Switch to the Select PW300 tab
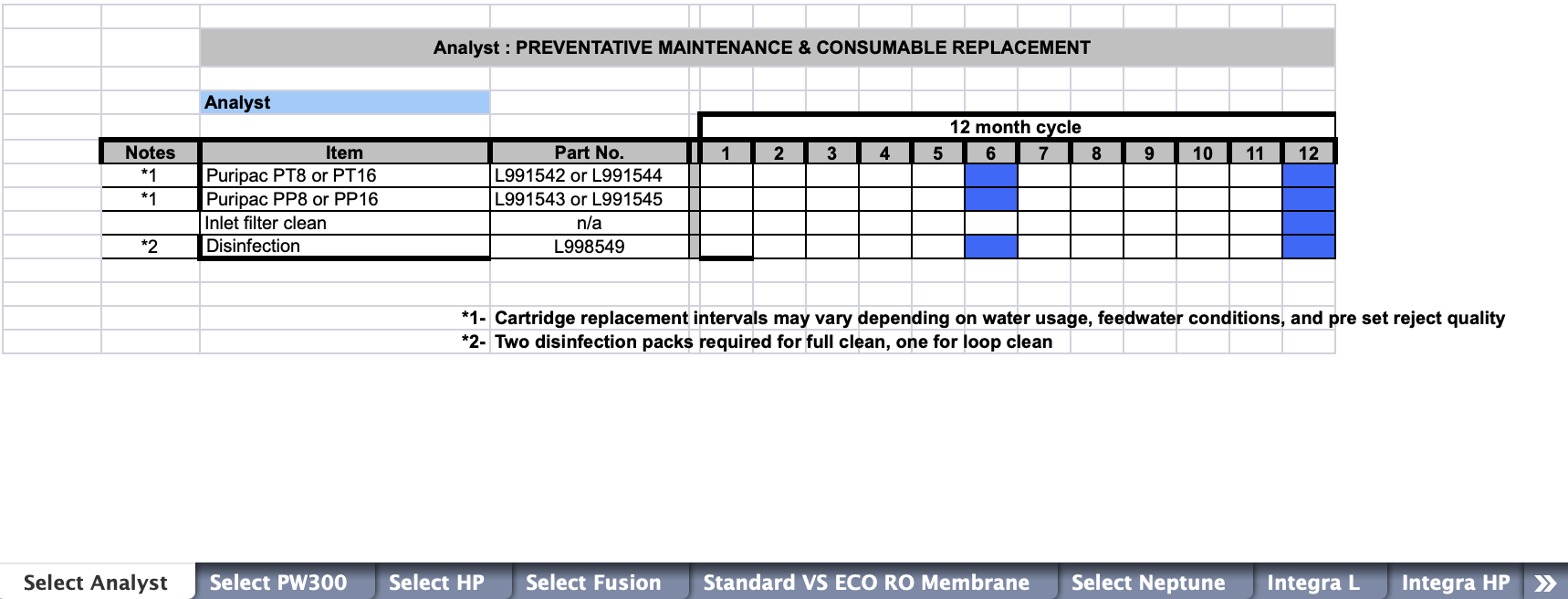The height and width of the screenshot is (599, 1568). click(x=278, y=583)
